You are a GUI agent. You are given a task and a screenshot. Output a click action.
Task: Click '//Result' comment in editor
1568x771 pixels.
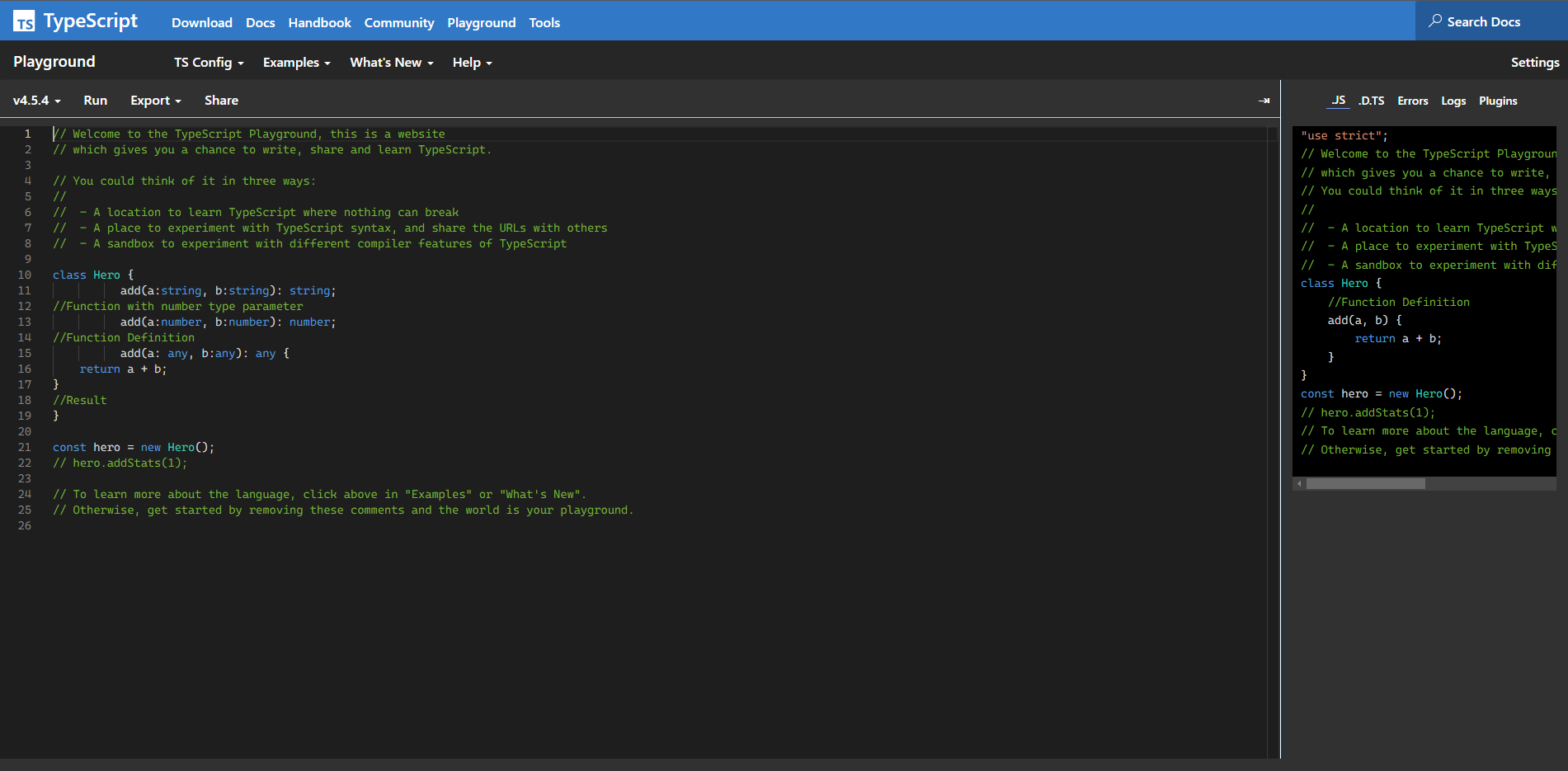pos(80,400)
